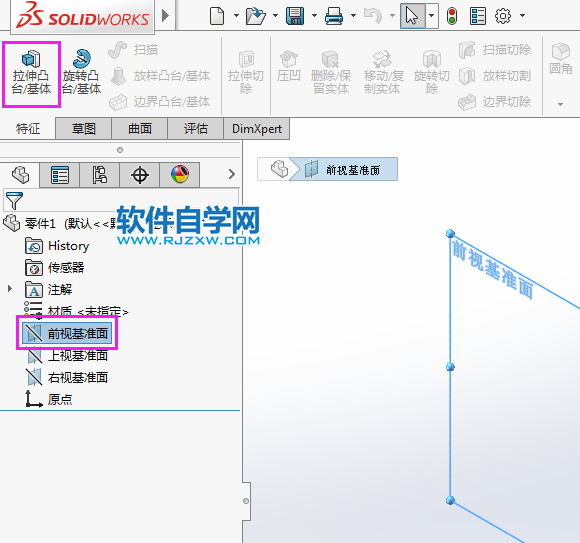This screenshot has height=543, width=580.
Task: Open the Options gear dropdown arrow
Action: click(x=522, y=16)
